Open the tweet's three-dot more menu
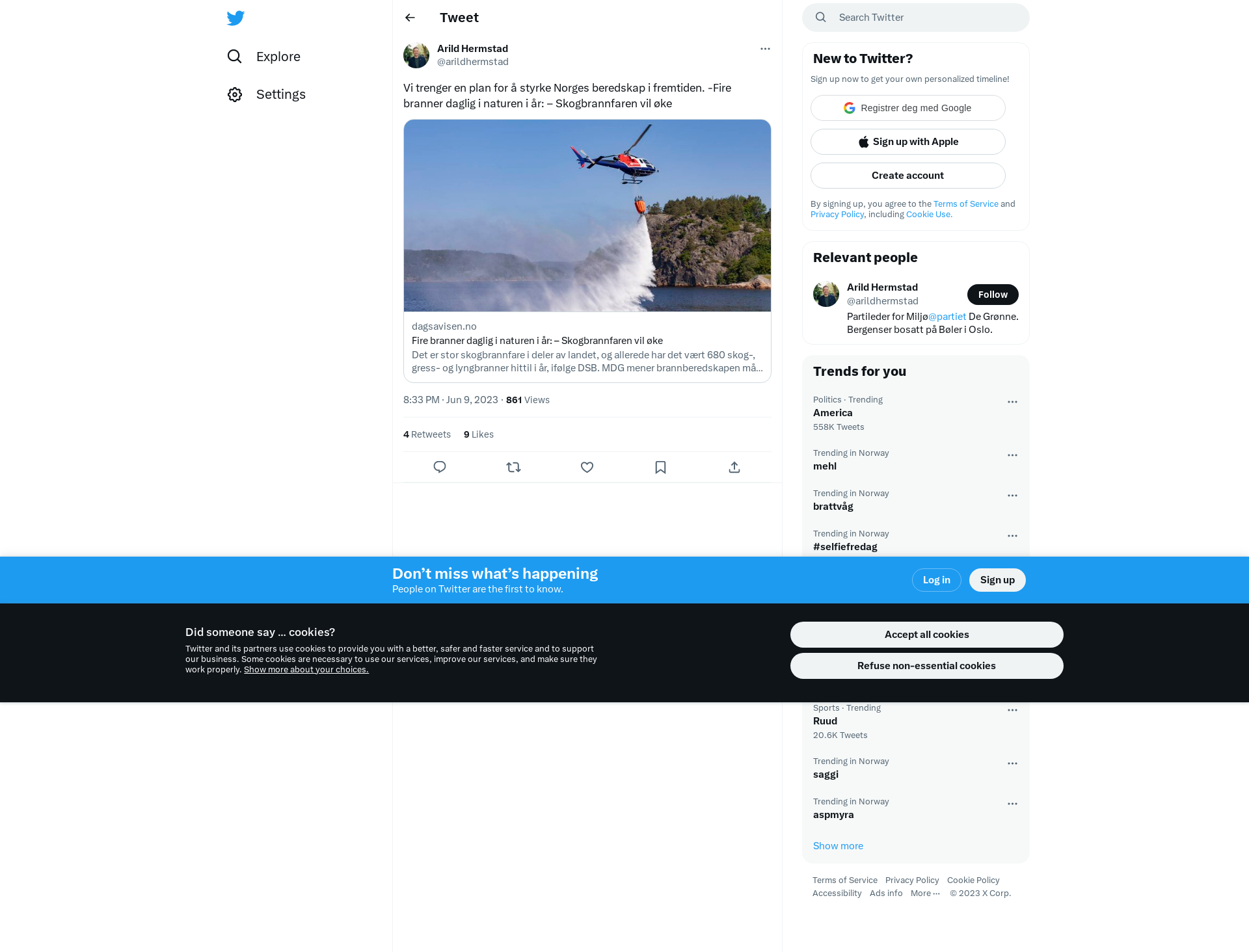1249x952 pixels. 765,49
